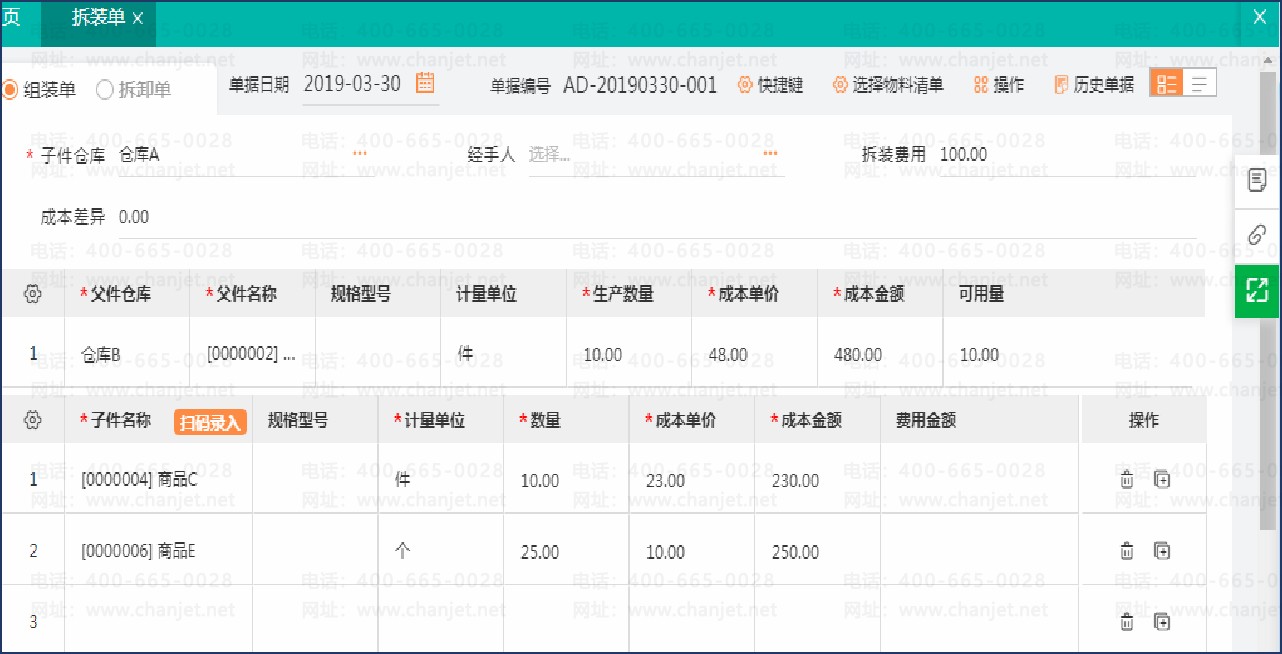Open 选择物料清单 material list selector
The height and width of the screenshot is (654, 1282).
point(888,85)
